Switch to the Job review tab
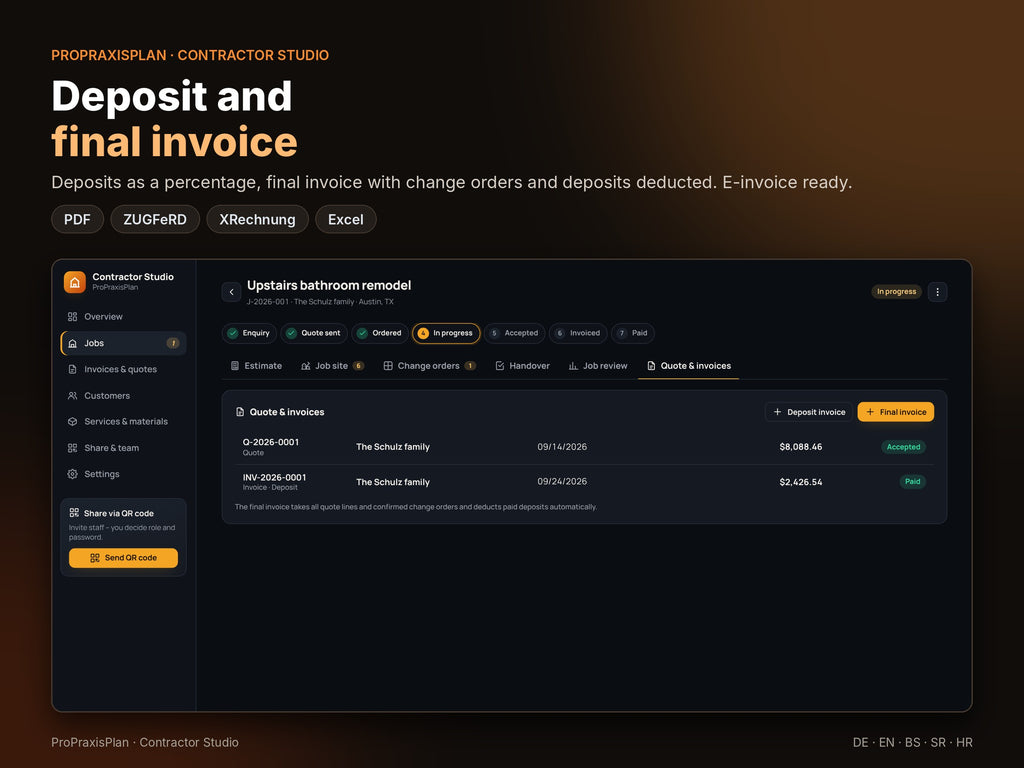 point(598,366)
